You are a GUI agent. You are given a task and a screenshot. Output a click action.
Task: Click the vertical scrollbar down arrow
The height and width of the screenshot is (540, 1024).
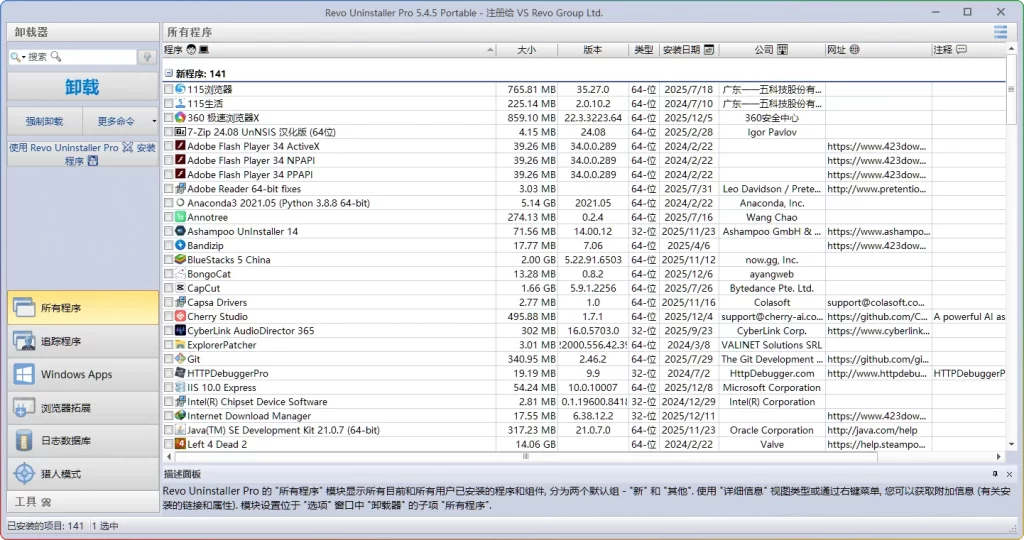pyautogui.click(x=1012, y=444)
